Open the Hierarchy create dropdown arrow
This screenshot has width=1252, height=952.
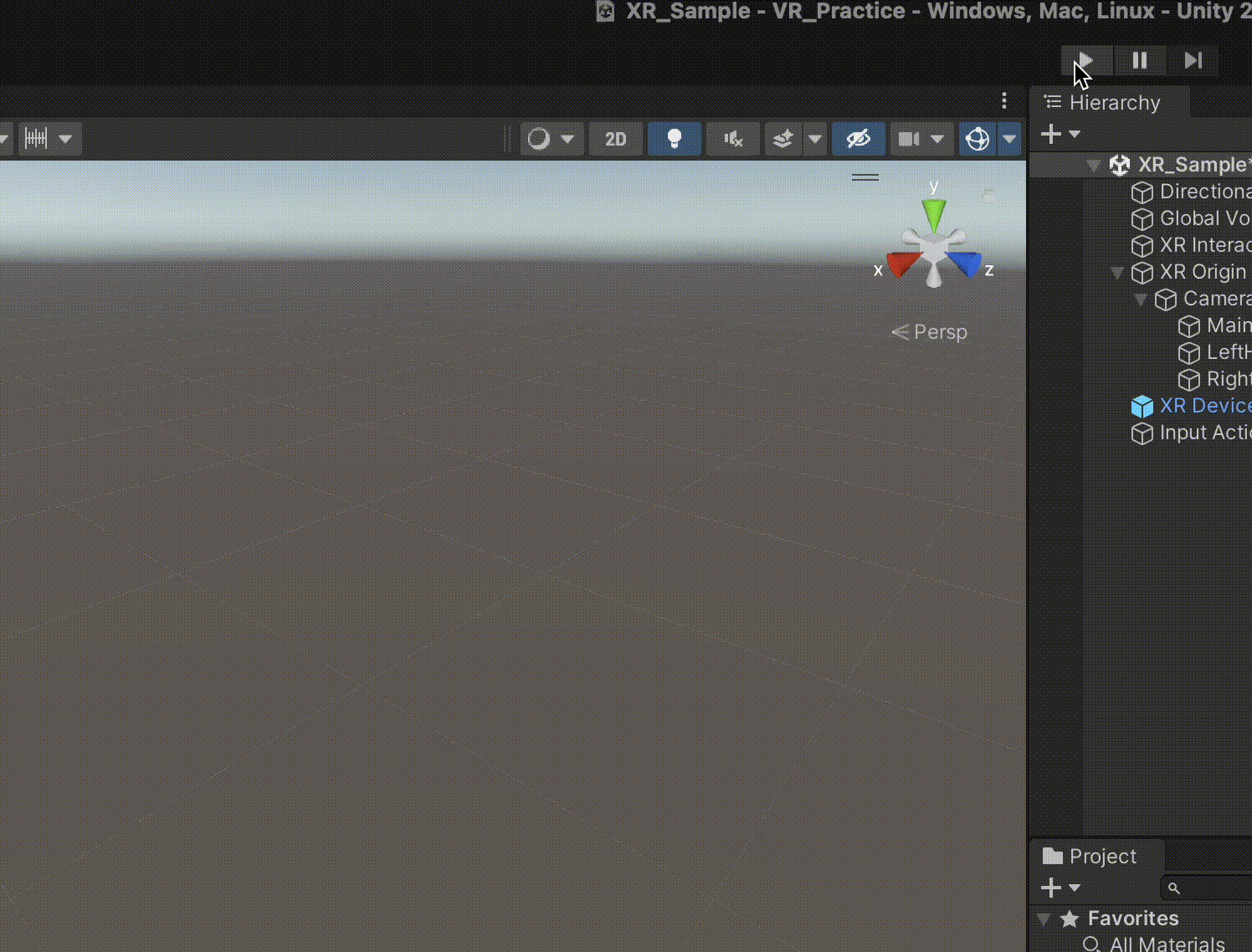[x=1075, y=134]
